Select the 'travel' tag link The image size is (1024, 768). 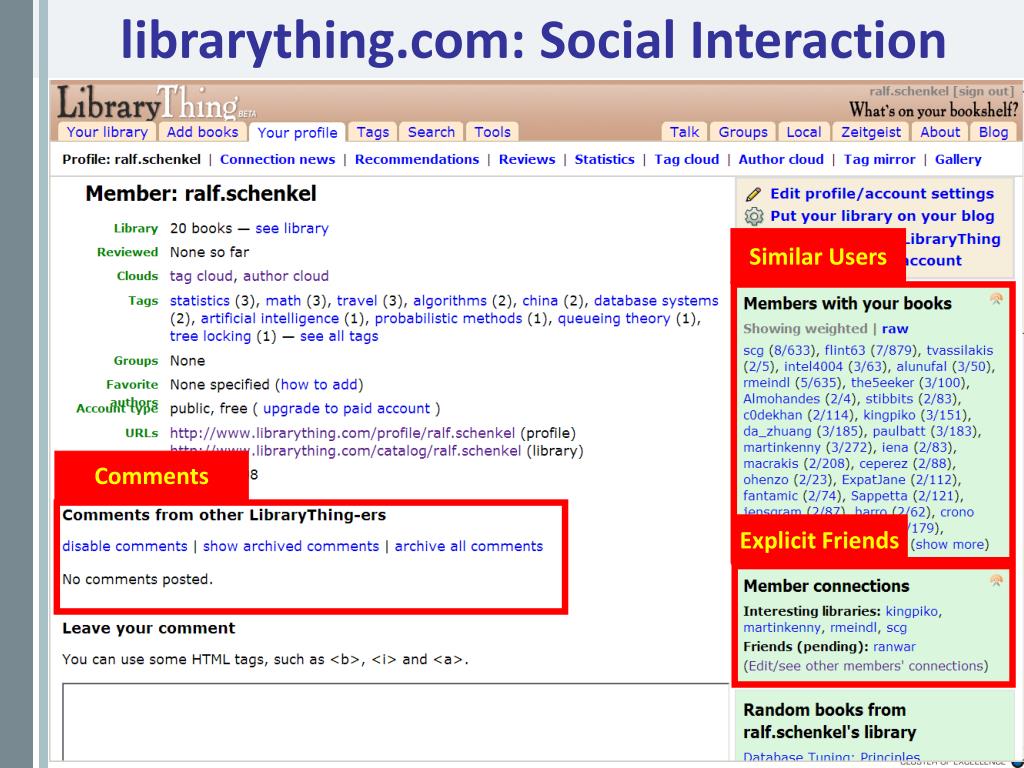tap(357, 301)
